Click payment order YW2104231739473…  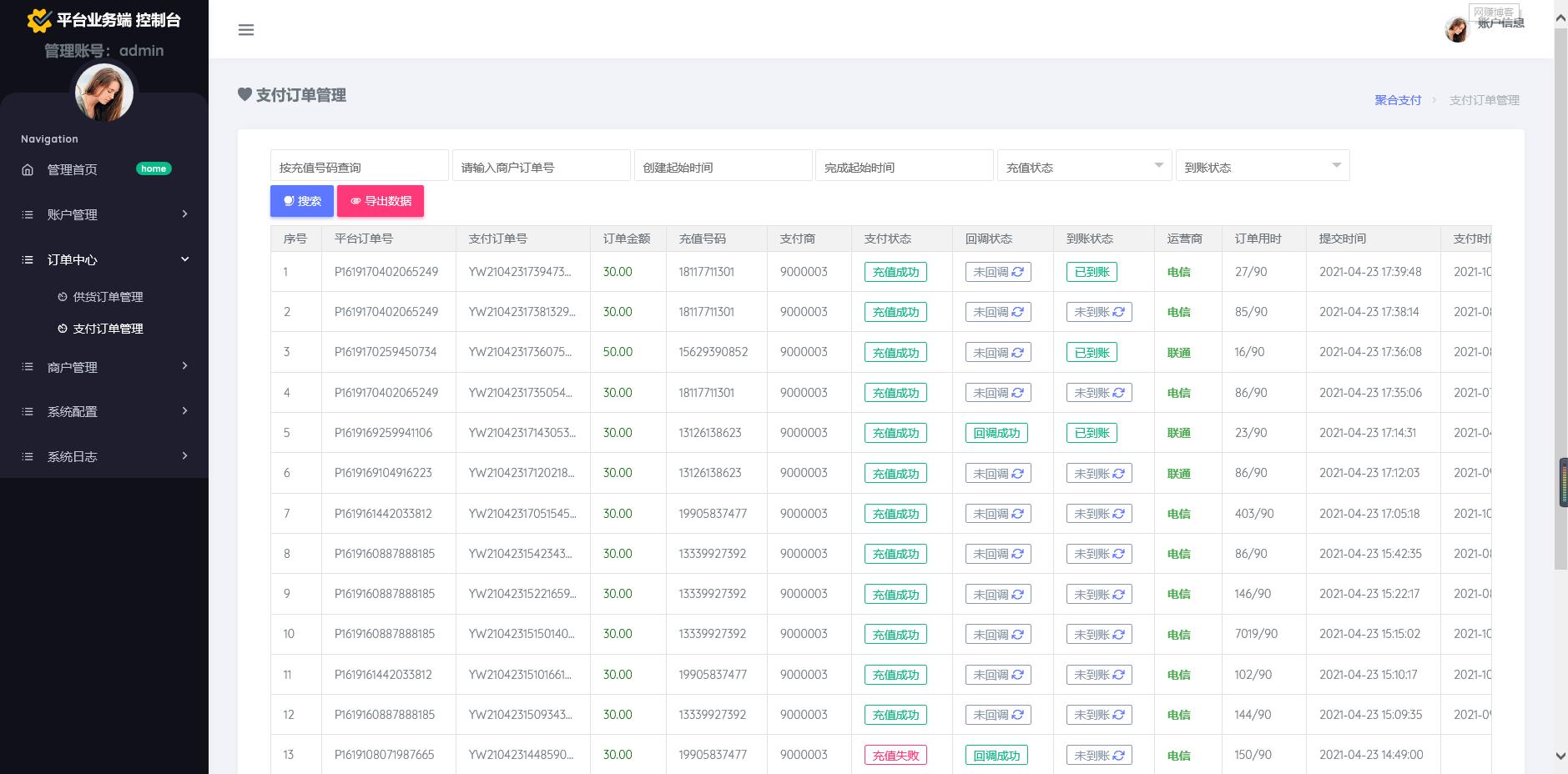point(520,272)
